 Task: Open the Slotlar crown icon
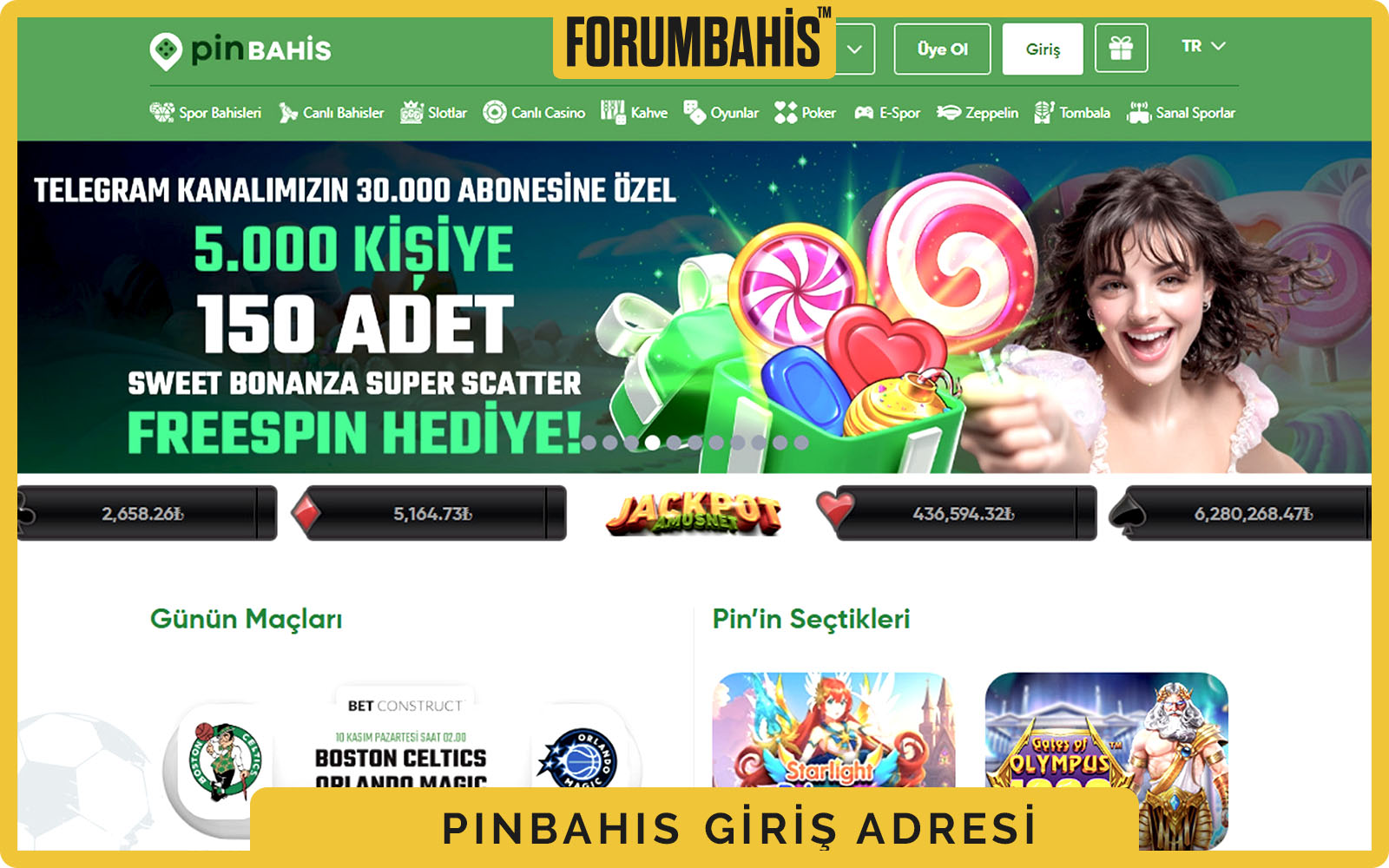coord(411,112)
